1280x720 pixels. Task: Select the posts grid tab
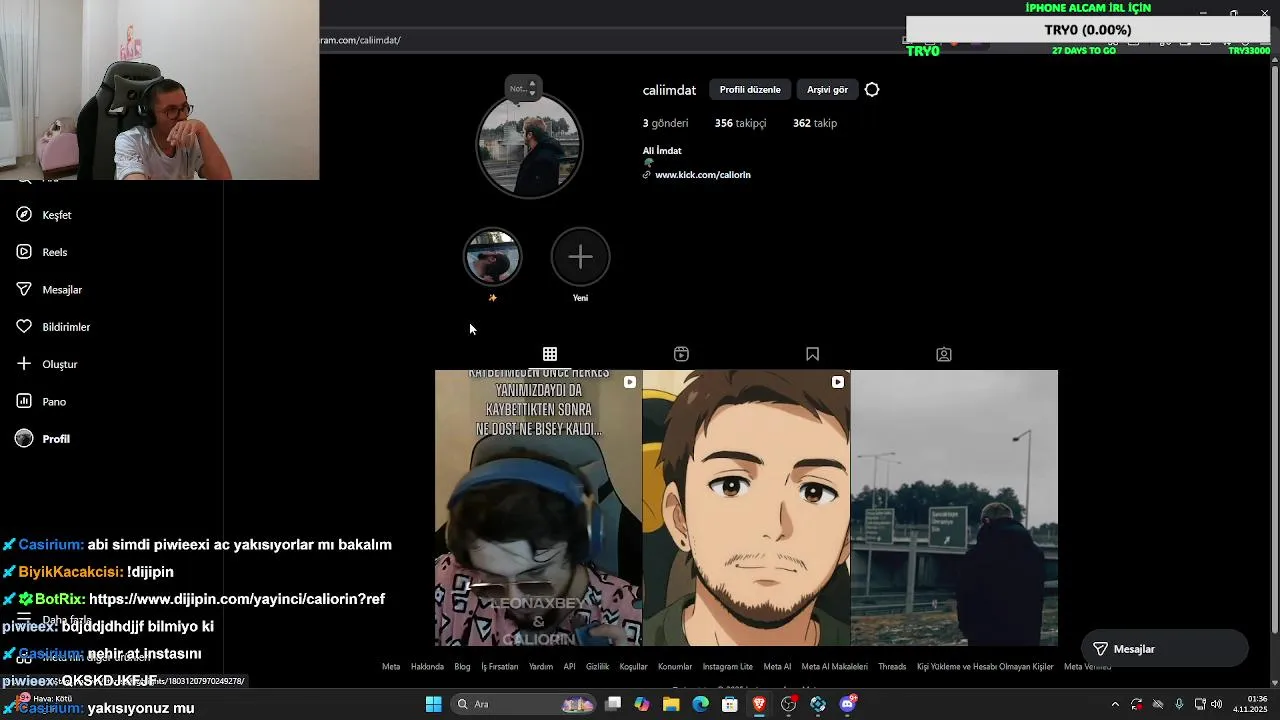[550, 354]
